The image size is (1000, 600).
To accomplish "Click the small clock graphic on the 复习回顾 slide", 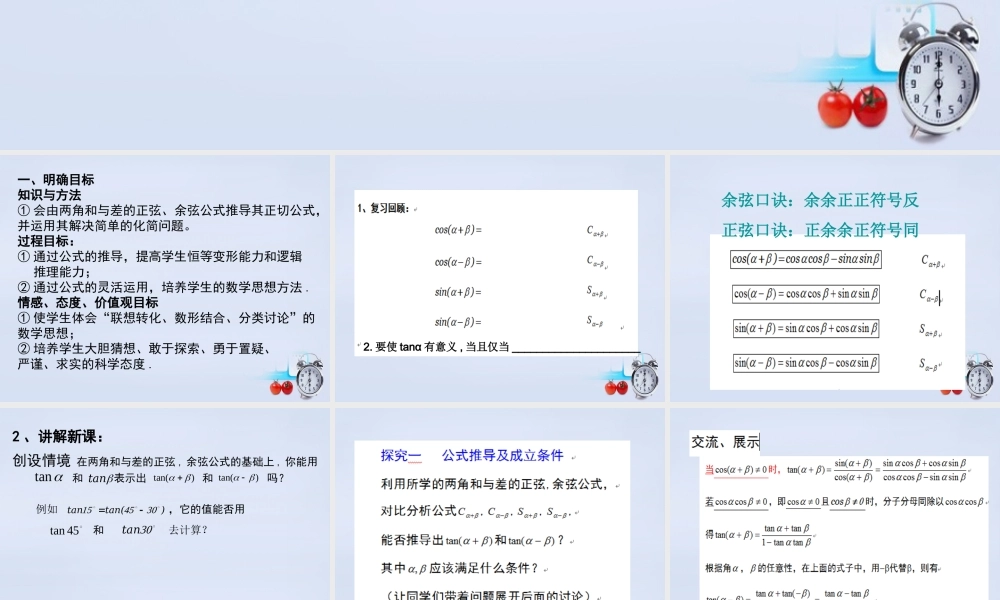I will click(644, 377).
